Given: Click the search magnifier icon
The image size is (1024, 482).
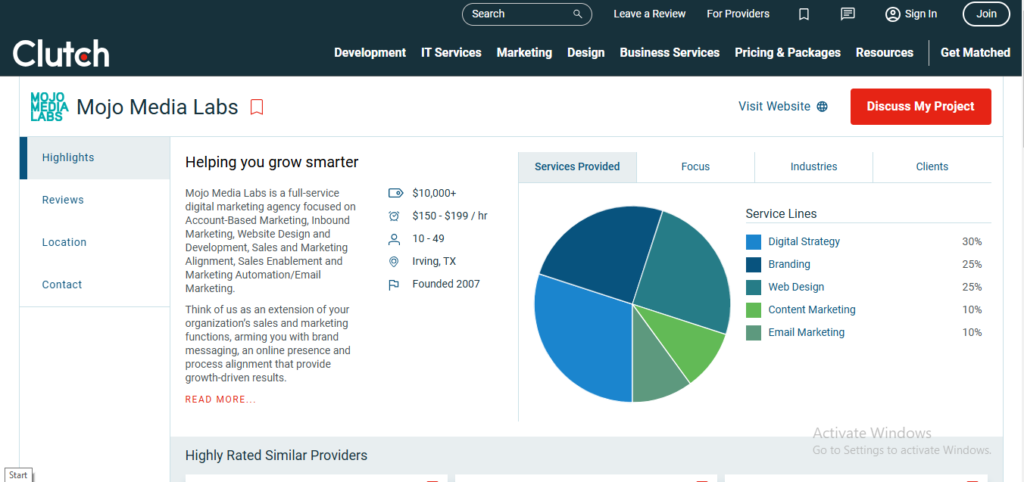Looking at the screenshot, I should [x=577, y=14].
